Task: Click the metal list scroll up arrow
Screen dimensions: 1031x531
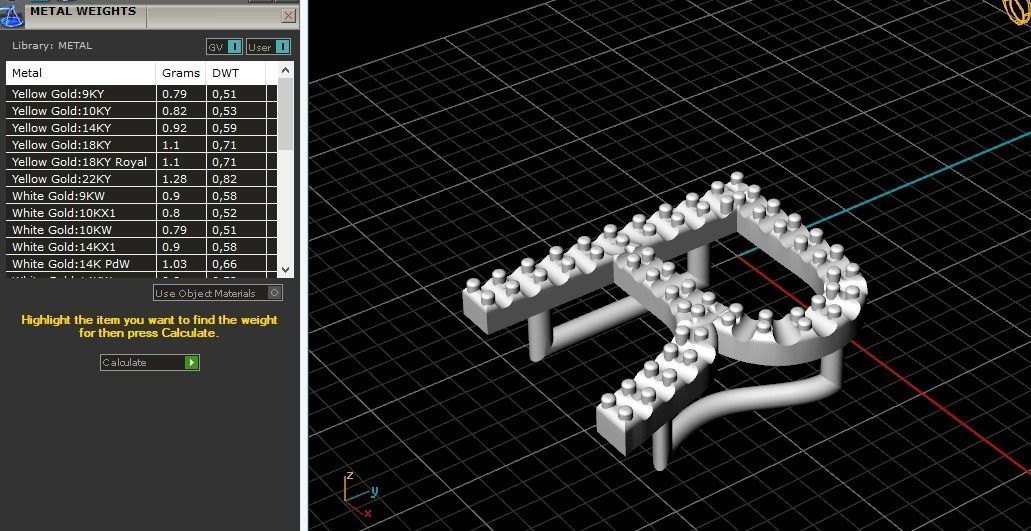Action: [x=285, y=70]
